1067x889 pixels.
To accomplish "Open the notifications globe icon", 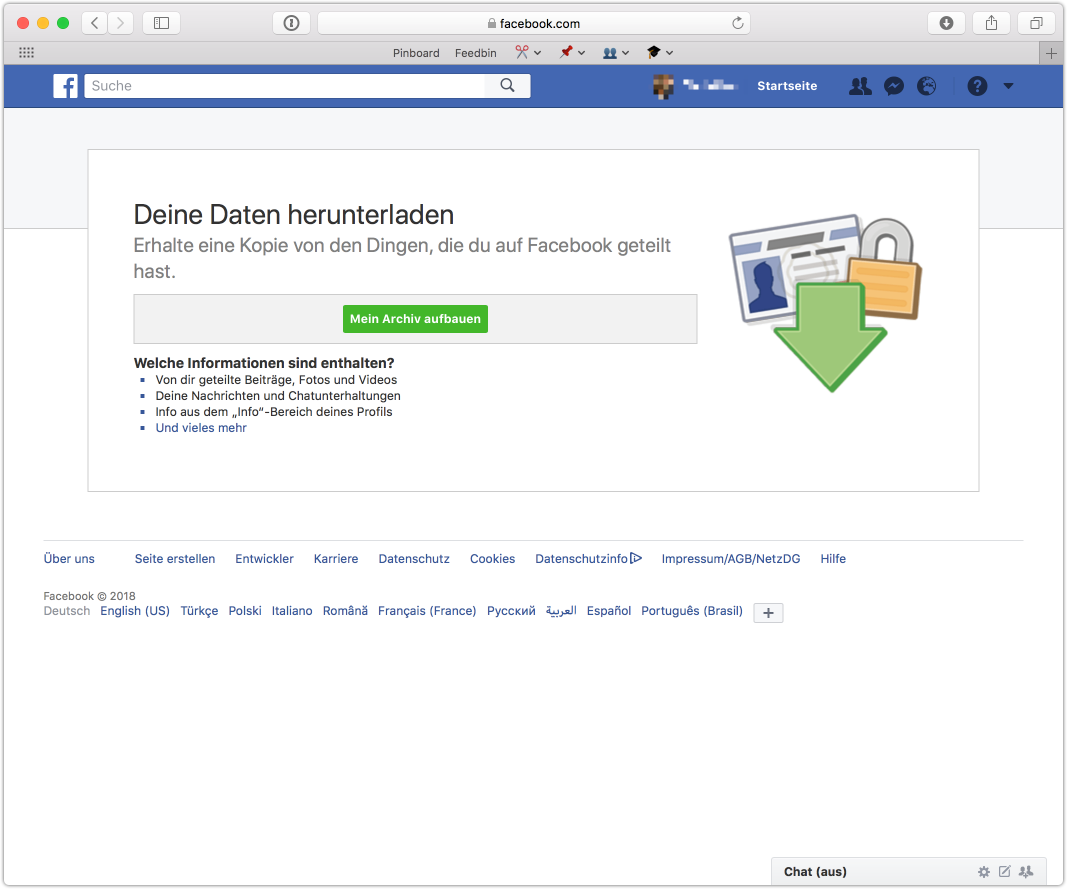I will point(927,86).
